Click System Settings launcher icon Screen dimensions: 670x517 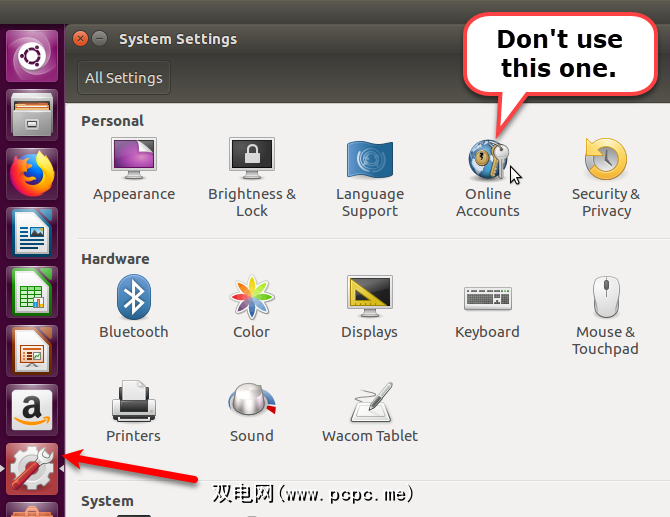[x=32, y=469]
